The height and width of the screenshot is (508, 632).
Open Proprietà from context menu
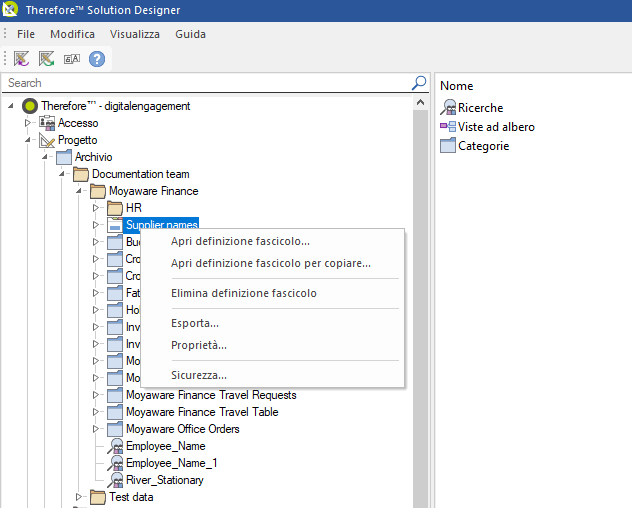point(272,345)
